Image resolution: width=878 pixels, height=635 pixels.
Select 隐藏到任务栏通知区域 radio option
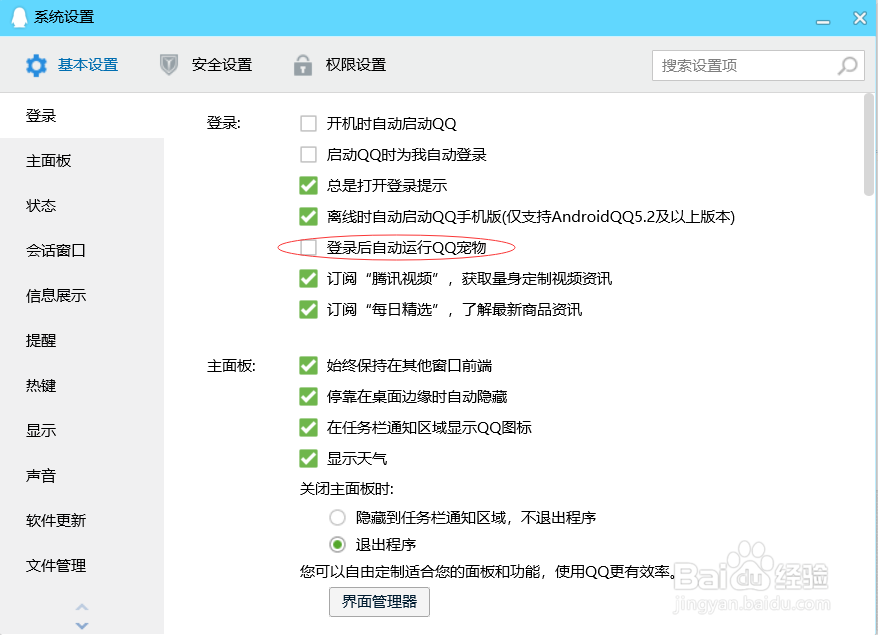click(x=338, y=517)
